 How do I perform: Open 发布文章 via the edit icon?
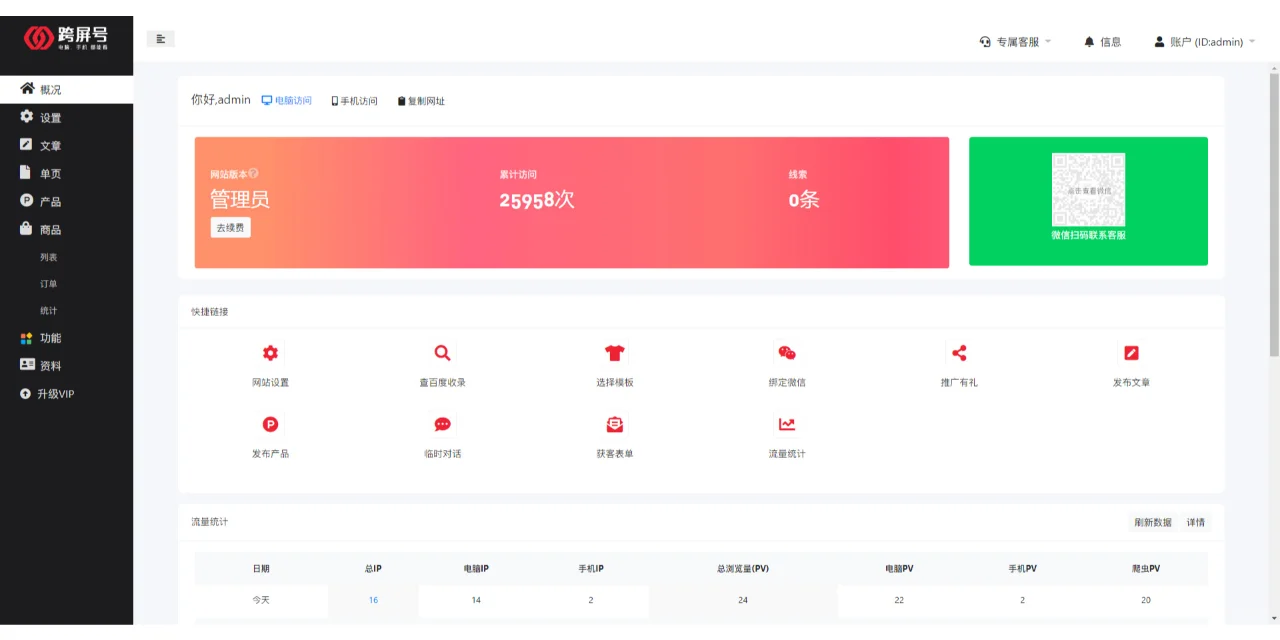pos(1131,353)
